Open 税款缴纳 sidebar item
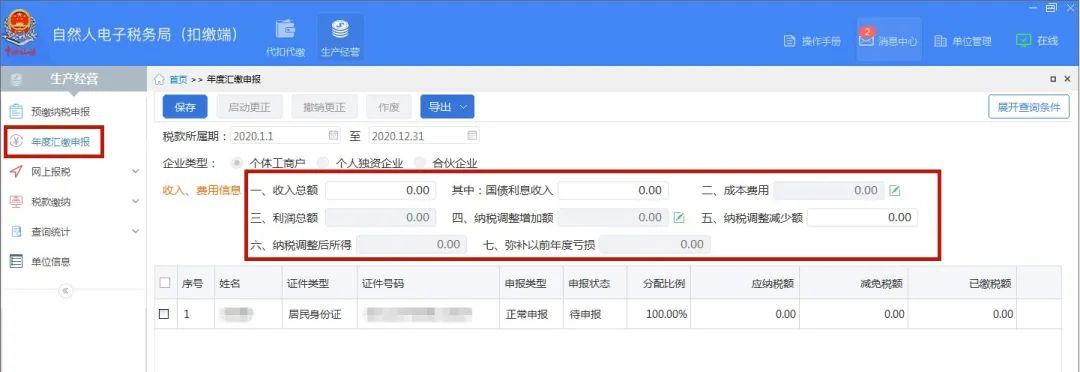Image resolution: width=1080 pixels, height=372 pixels. [51, 202]
